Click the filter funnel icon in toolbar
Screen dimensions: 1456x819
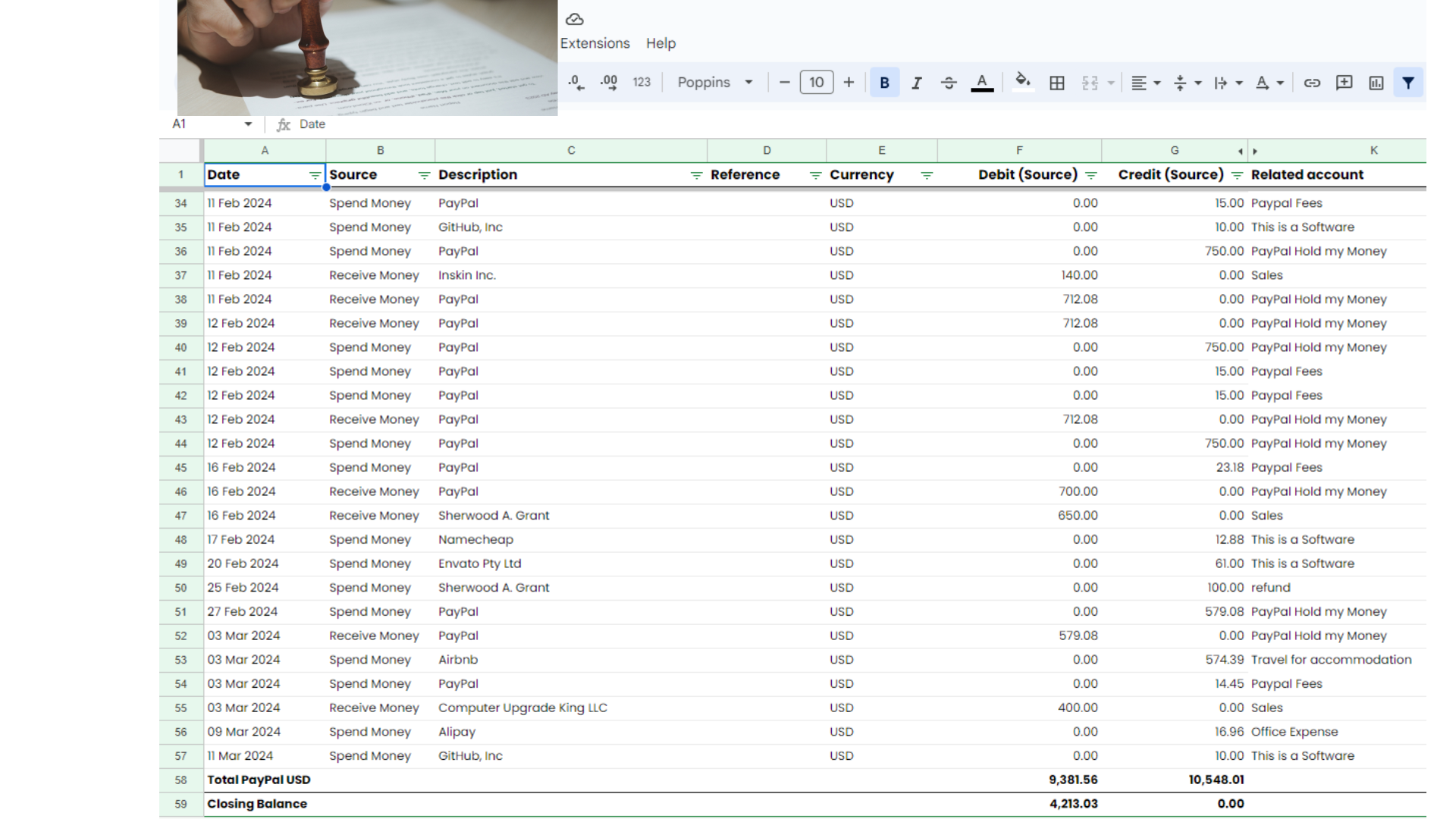click(x=1408, y=83)
